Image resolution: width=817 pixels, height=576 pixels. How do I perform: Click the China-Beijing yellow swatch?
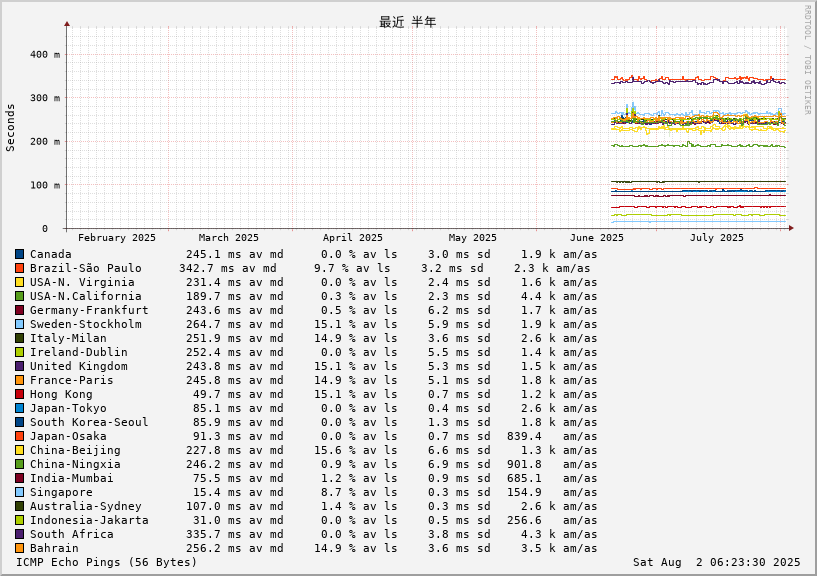19,450
